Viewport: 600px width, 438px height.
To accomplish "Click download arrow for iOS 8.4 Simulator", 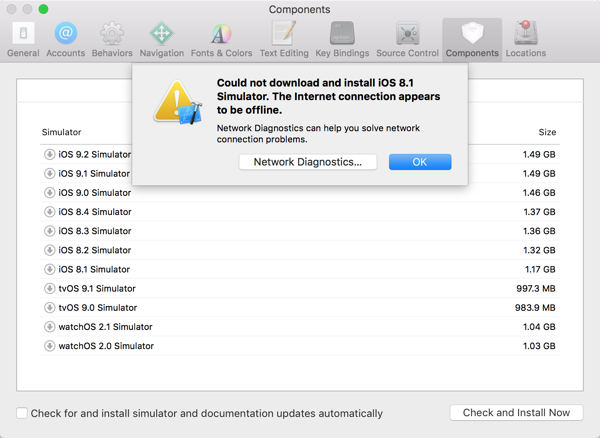I will pyautogui.click(x=49, y=212).
